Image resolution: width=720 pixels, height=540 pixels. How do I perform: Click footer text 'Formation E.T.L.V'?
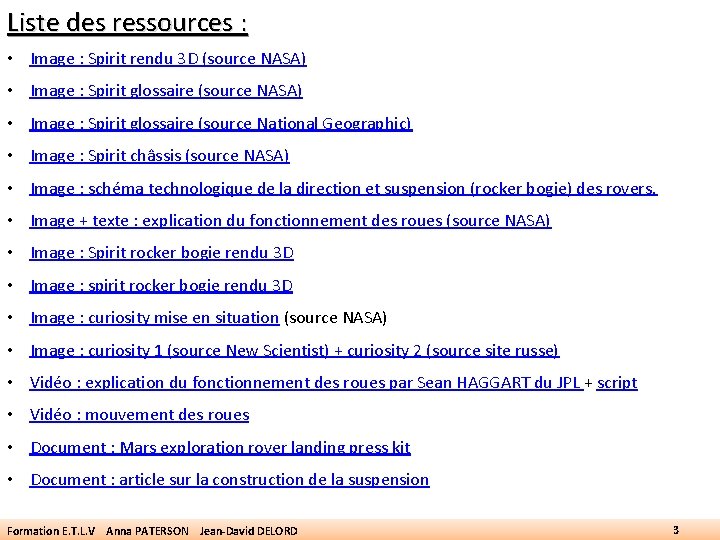[x=51, y=531]
